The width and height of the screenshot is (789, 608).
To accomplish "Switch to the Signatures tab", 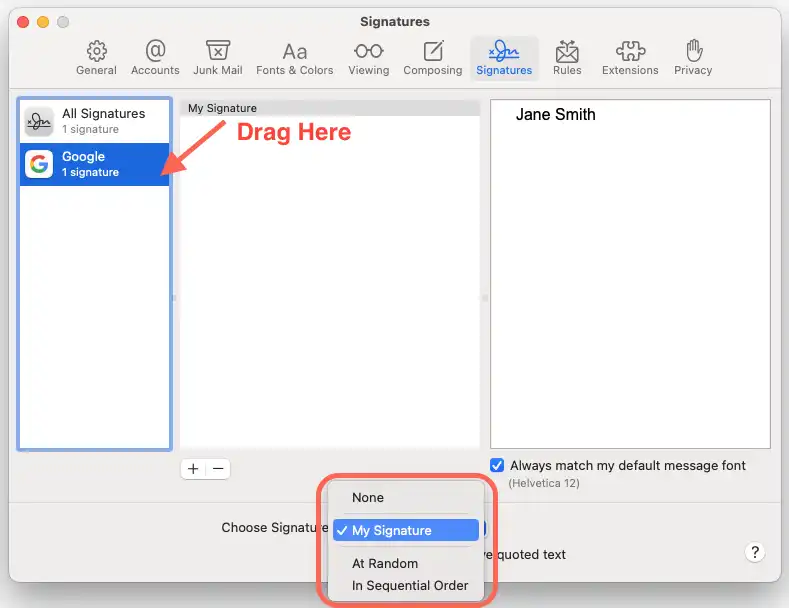I will [504, 58].
